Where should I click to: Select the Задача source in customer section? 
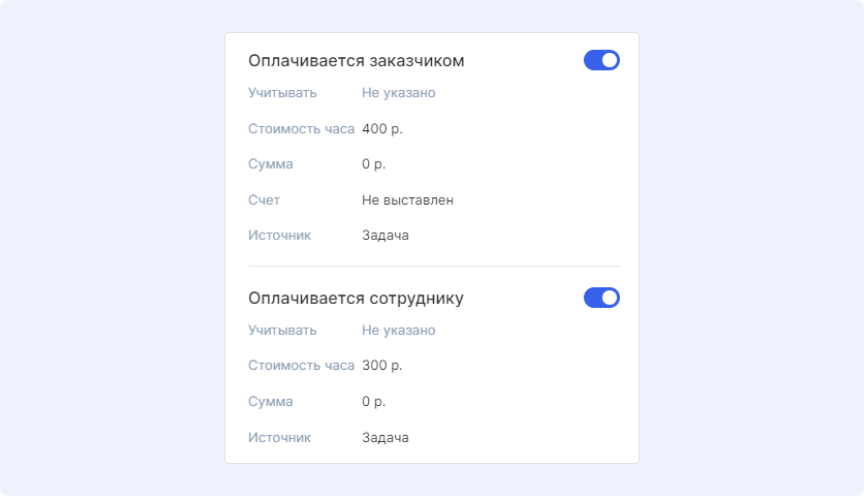(x=385, y=236)
